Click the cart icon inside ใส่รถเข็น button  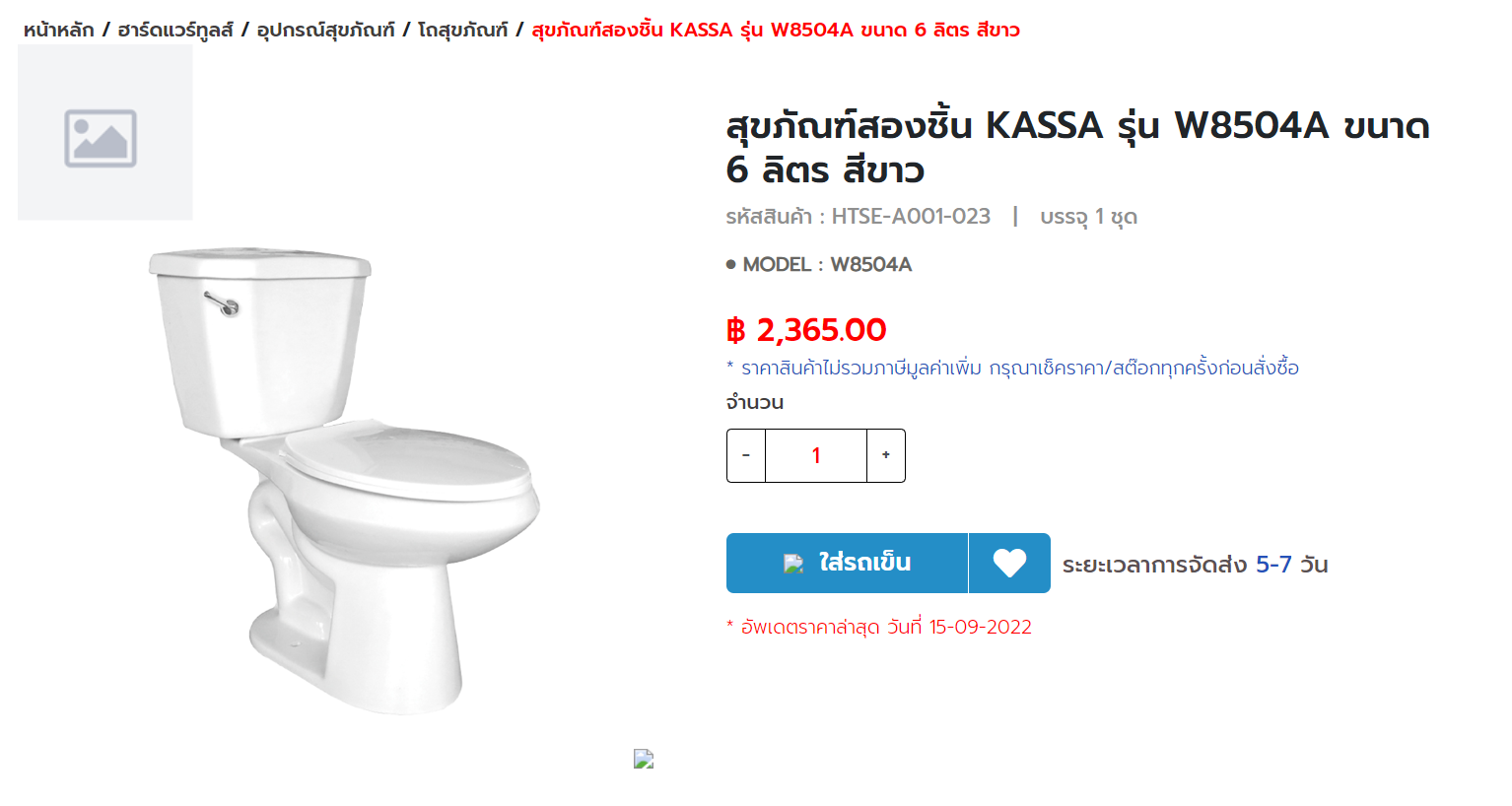point(793,563)
